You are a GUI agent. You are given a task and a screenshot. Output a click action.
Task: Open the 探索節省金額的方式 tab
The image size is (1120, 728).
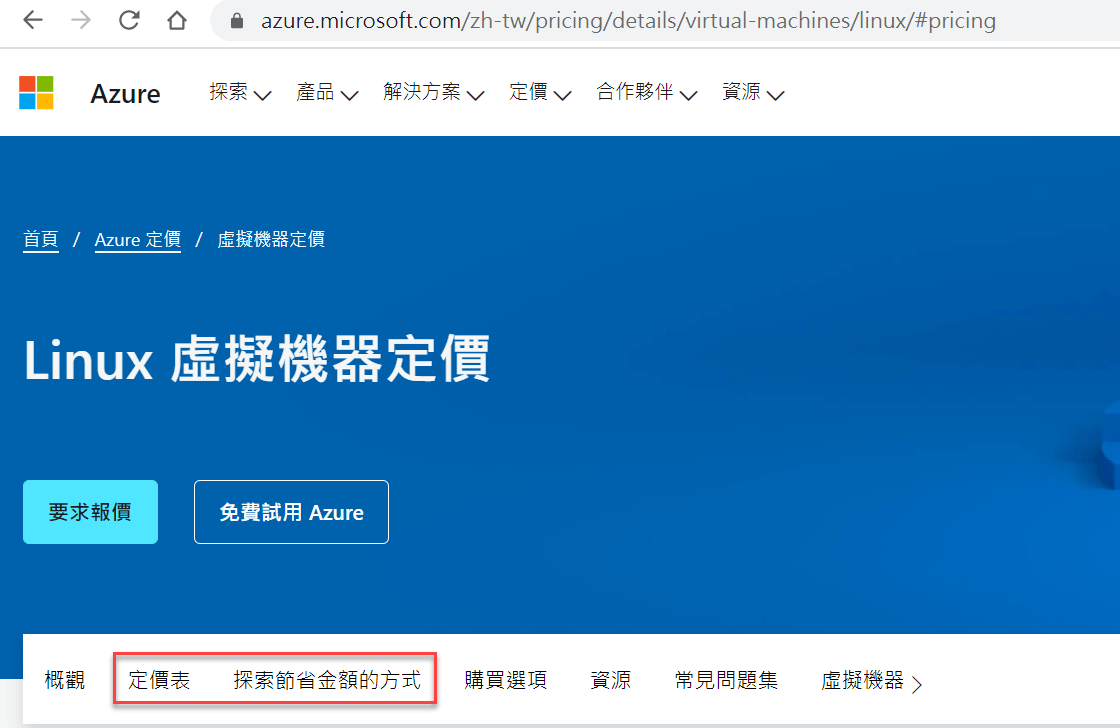[327, 679]
